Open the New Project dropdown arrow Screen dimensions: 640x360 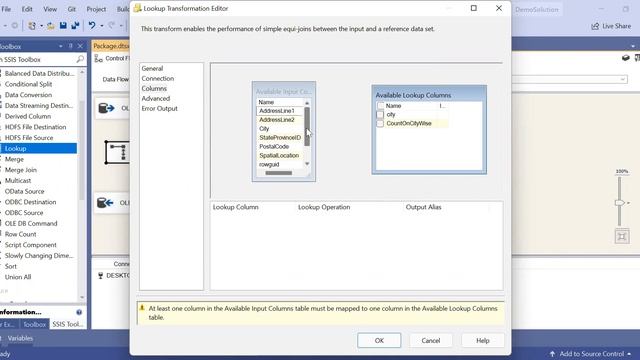point(41,26)
